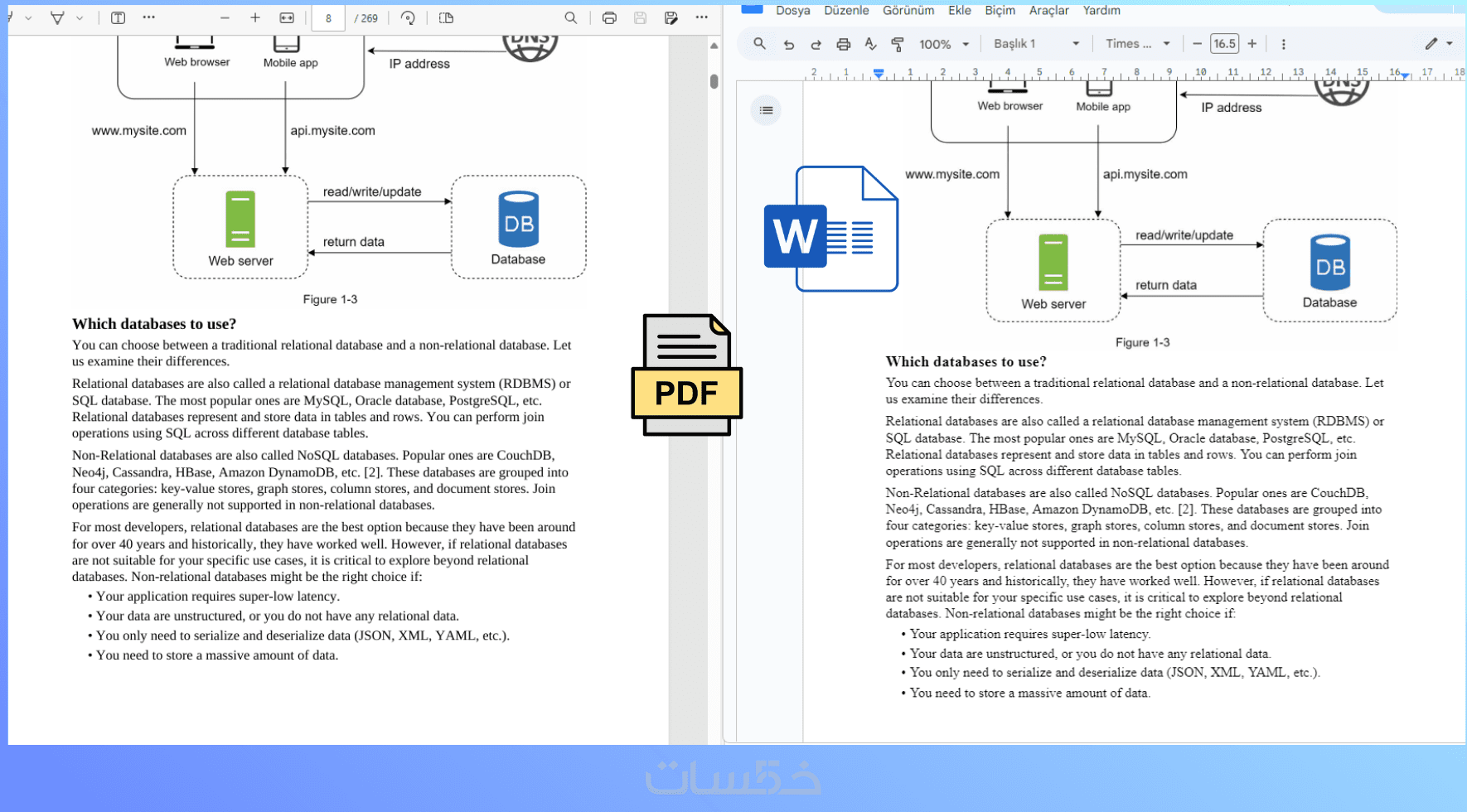Screen dimensions: 1467x812
Task: Open the 100% zoom dropdown in Docs
Action: tap(944, 44)
